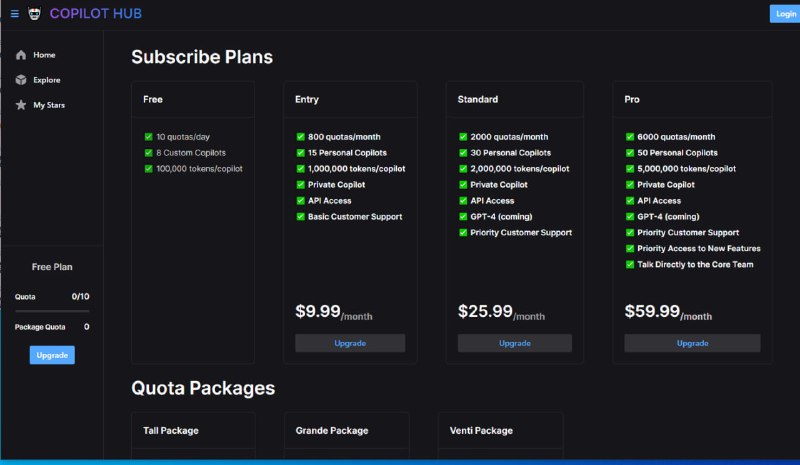Click the checkmark next to Entry's Private Copilot
Image resolution: width=800 pixels, height=465 pixels.
tap(300, 185)
